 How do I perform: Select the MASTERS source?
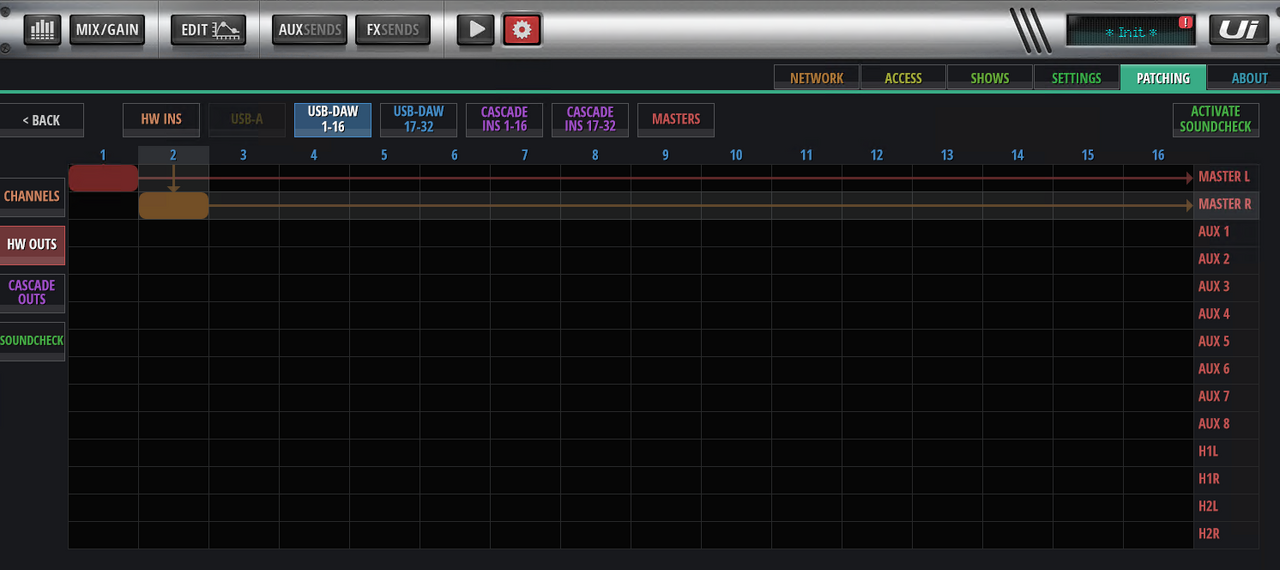(x=676, y=119)
